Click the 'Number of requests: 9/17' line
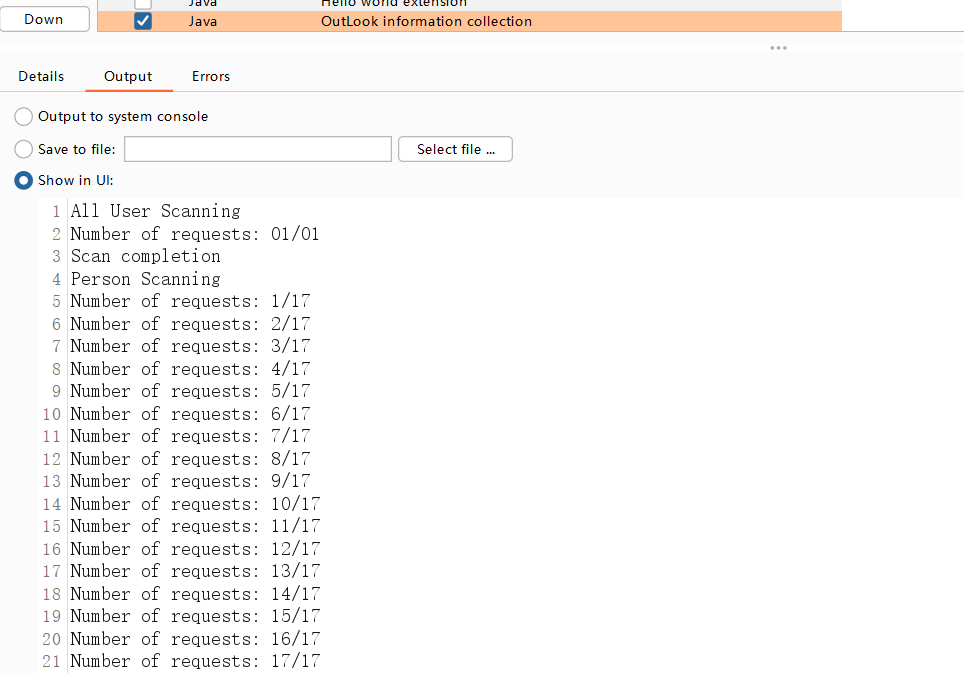The height and width of the screenshot is (673, 964). pos(190,481)
